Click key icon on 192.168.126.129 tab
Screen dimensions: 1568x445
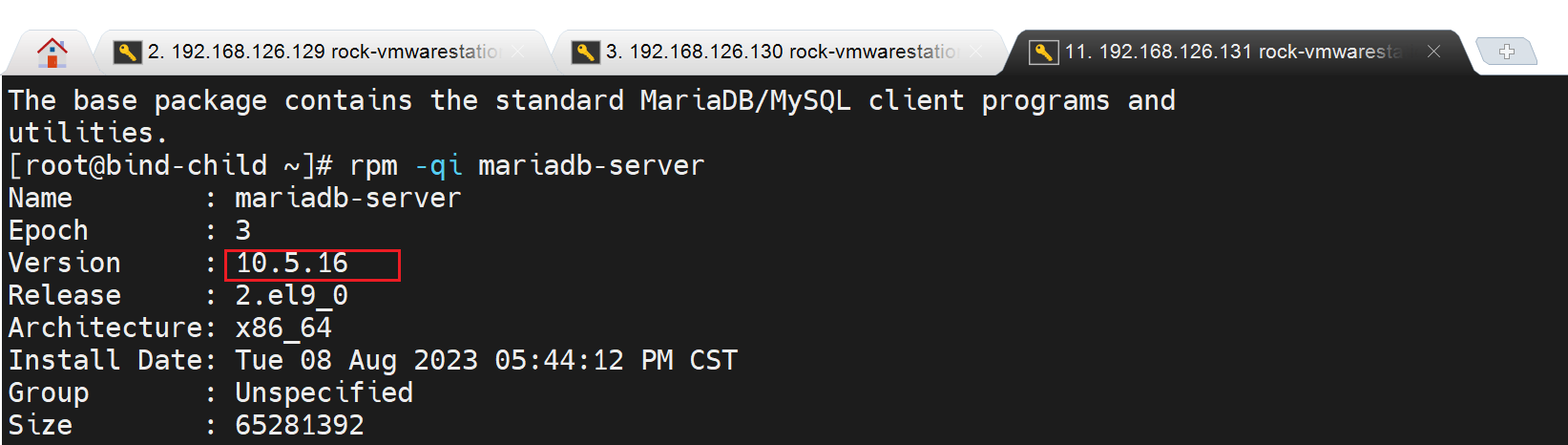click(x=127, y=52)
